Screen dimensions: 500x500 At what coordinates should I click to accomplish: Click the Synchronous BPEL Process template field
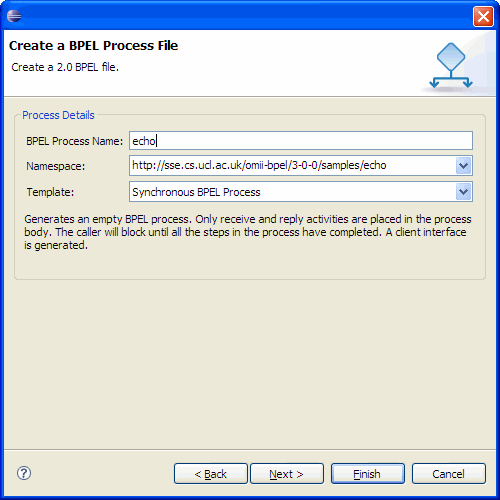[293, 192]
